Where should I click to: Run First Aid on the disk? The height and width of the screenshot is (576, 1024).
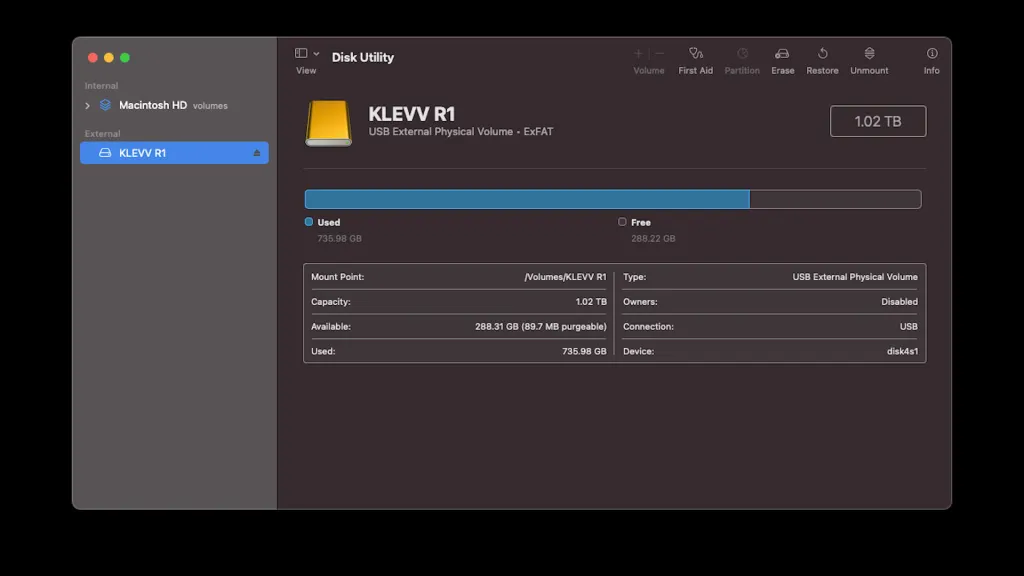pyautogui.click(x=696, y=61)
